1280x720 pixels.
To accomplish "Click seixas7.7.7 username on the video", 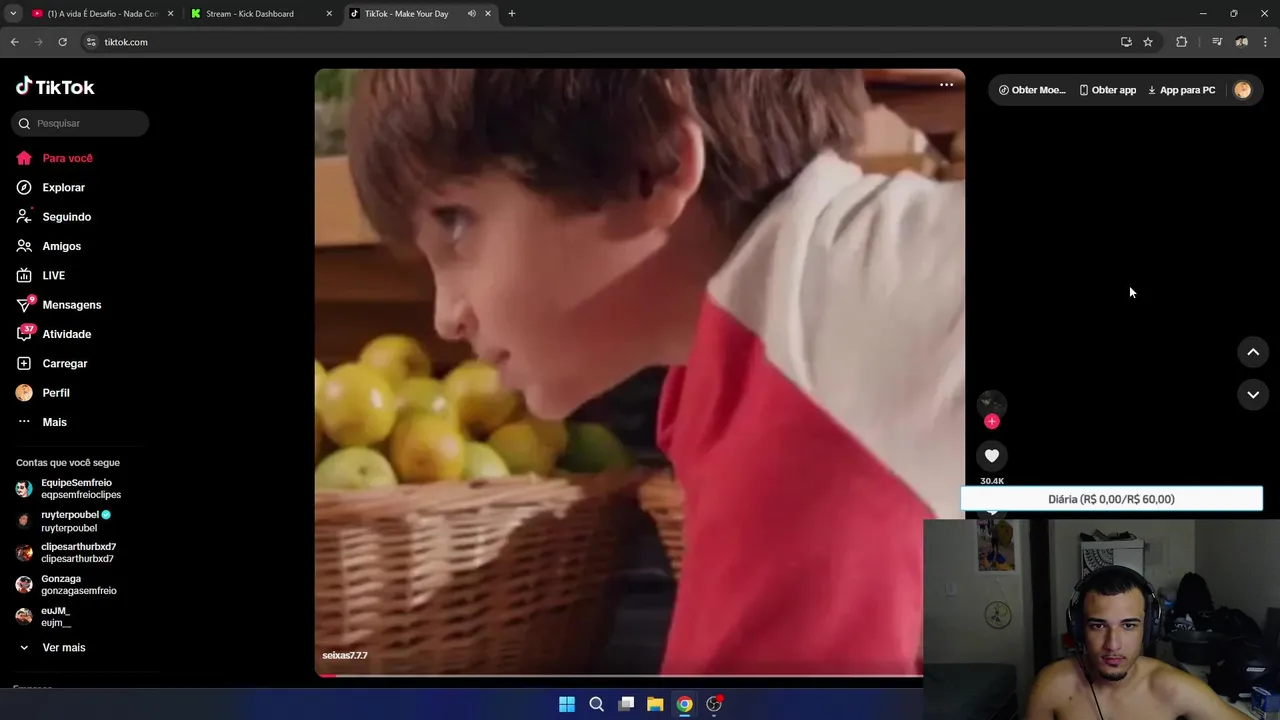I will pyautogui.click(x=345, y=655).
